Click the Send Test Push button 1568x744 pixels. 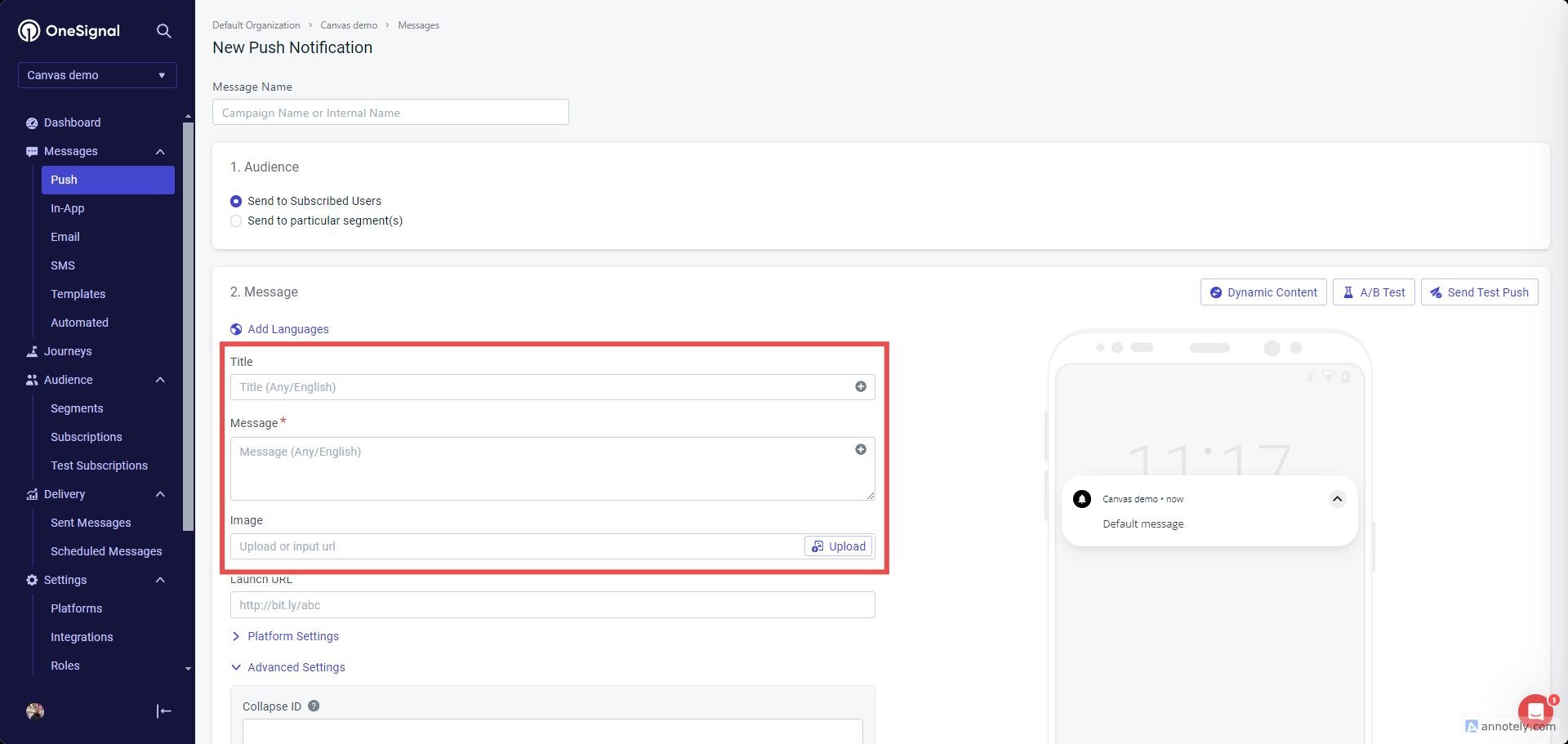click(1479, 292)
